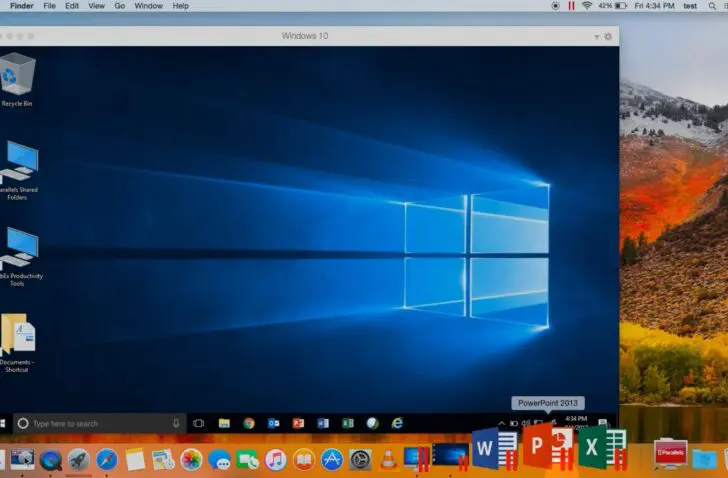Open the Finder menu in the menu bar

tap(22, 6)
